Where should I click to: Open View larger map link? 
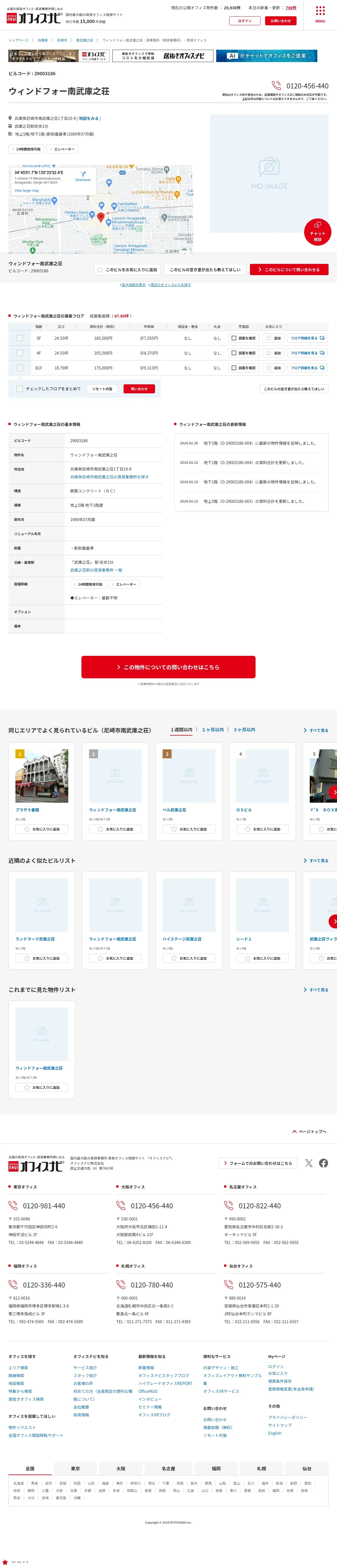(27, 191)
